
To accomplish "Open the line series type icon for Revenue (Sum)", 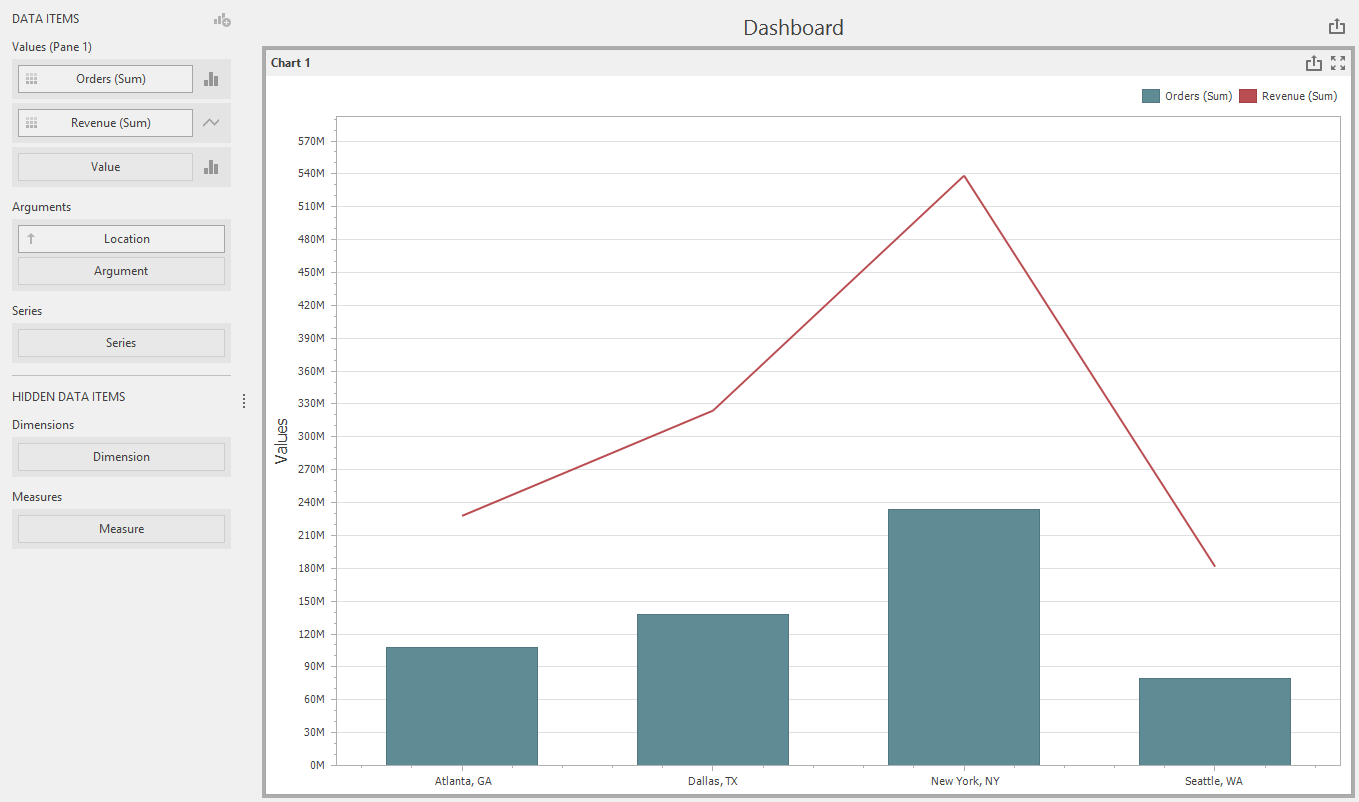I will point(211,123).
